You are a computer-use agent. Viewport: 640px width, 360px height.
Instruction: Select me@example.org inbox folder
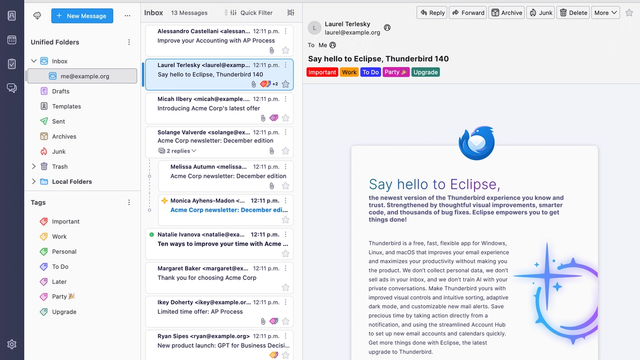(x=82, y=76)
